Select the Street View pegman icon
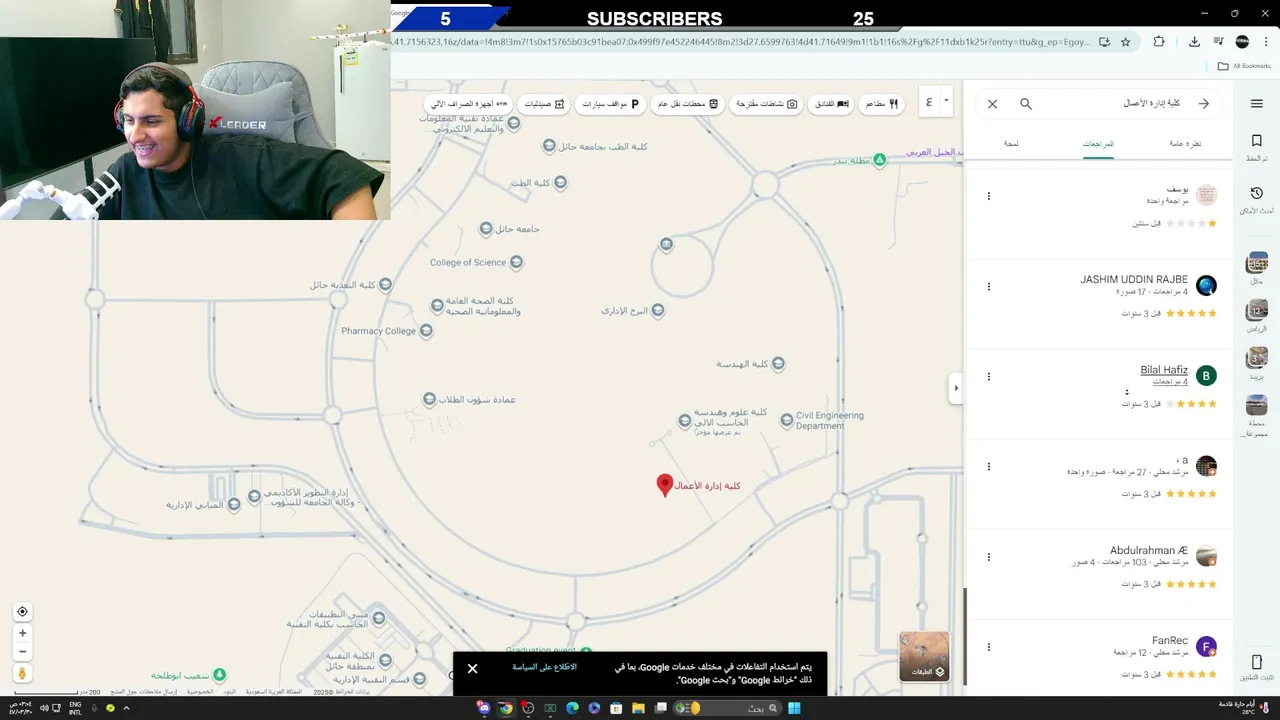This screenshot has height=720, width=1280. (x=22, y=674)
